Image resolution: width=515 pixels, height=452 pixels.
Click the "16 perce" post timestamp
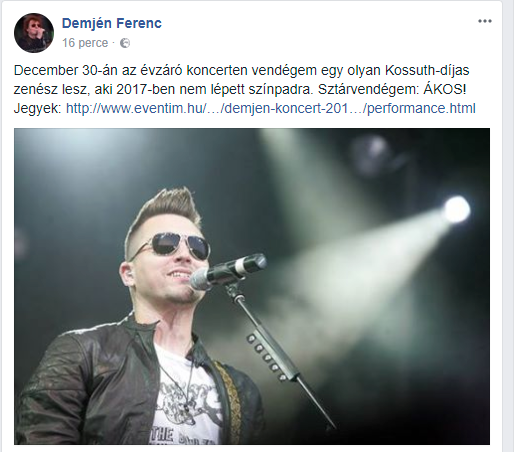pos(85,43)
